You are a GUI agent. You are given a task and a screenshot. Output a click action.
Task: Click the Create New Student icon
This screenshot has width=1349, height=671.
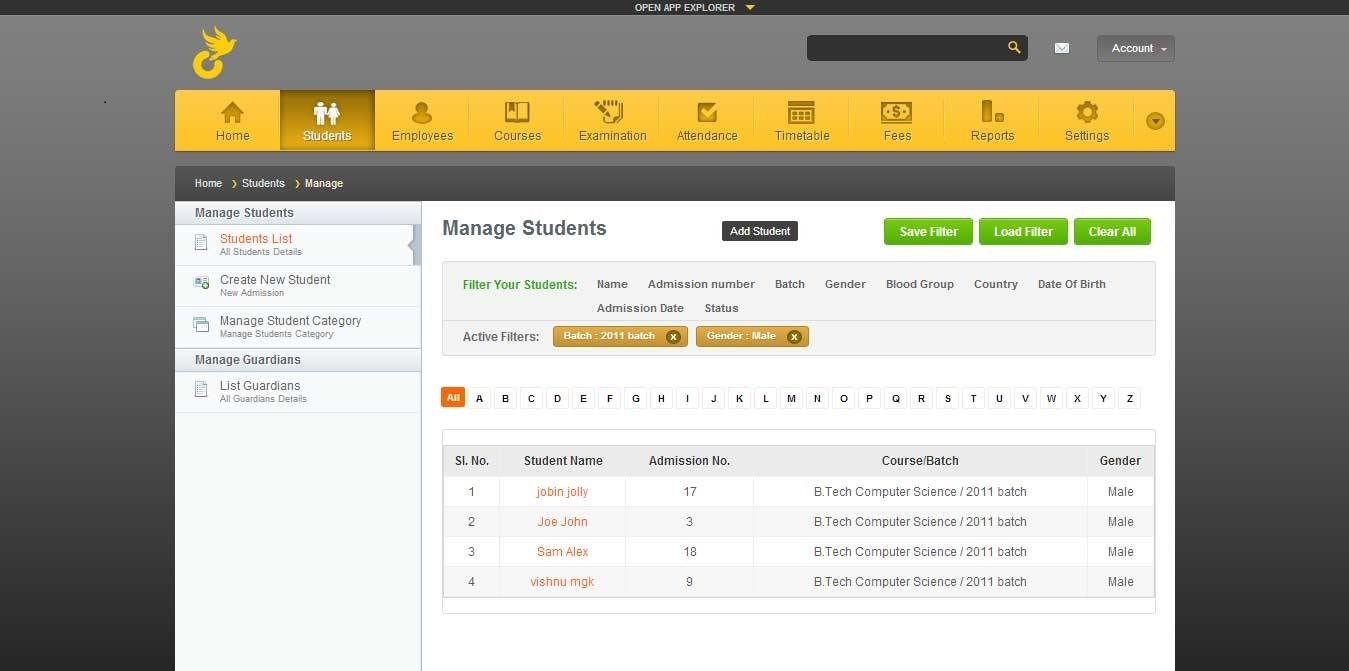tap(201, 283)
